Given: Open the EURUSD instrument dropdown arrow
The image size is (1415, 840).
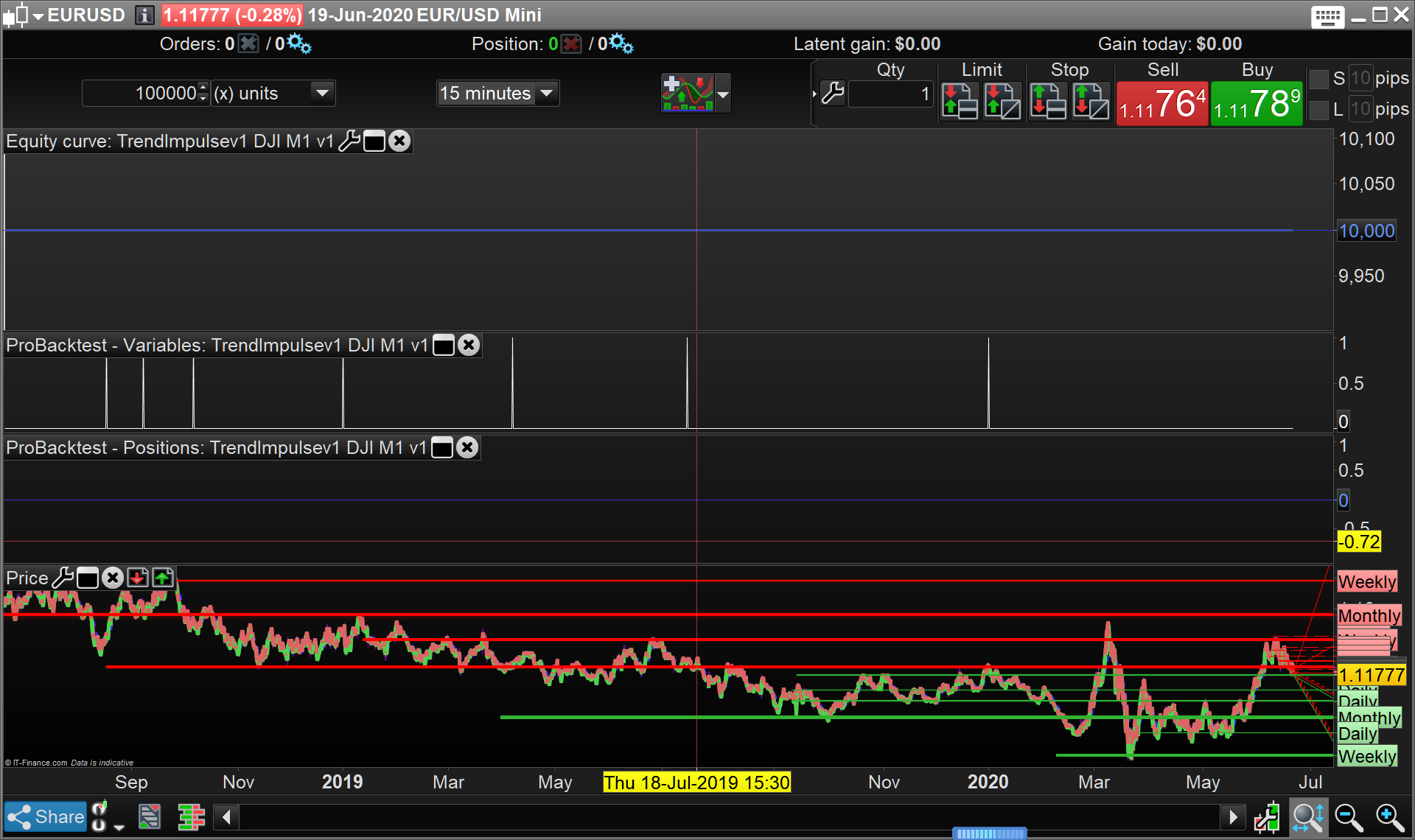Looking at the screenshot, I should tap(38, 15).
